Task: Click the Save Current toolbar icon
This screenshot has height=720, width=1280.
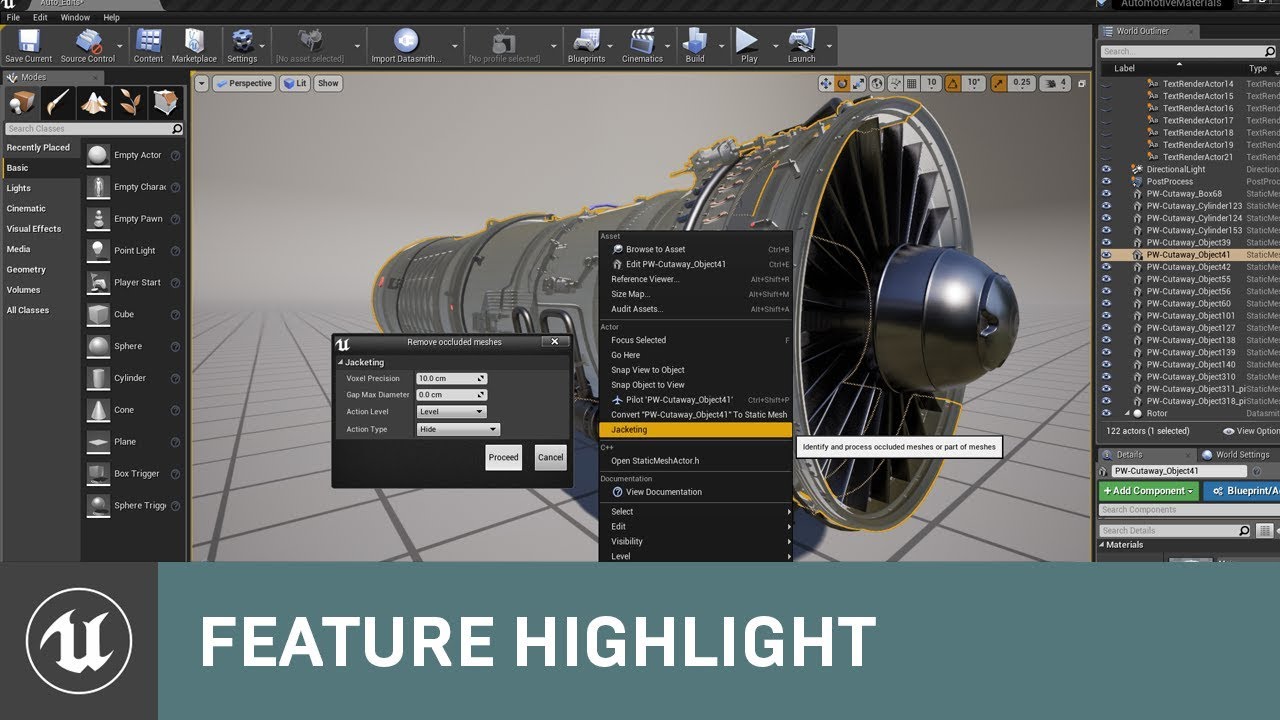Action: point(28,41)
